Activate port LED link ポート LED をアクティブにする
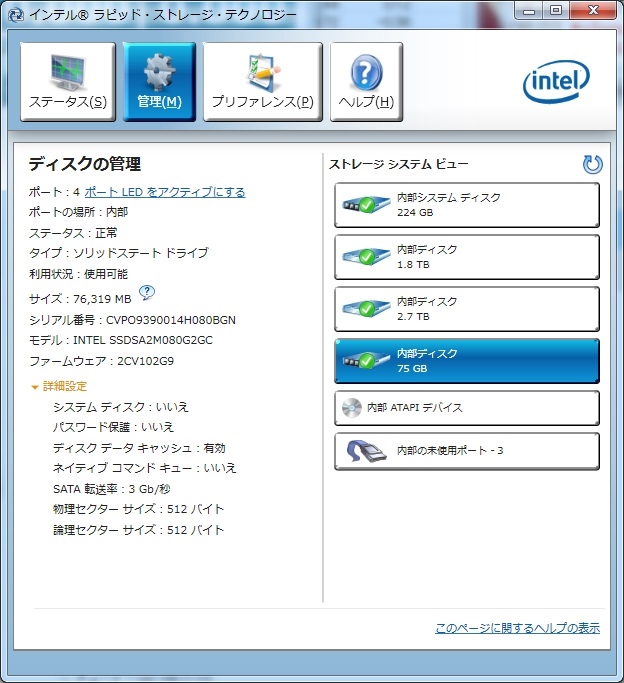The height and width of the screenshot is (683, 624). [x=165, y=192]
